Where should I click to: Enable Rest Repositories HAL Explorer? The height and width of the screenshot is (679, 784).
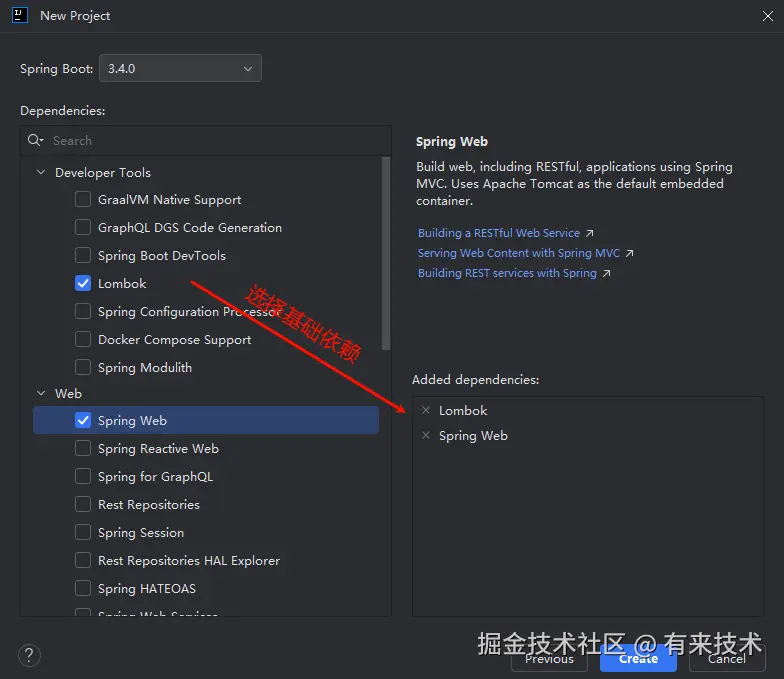tap(83, 560)
